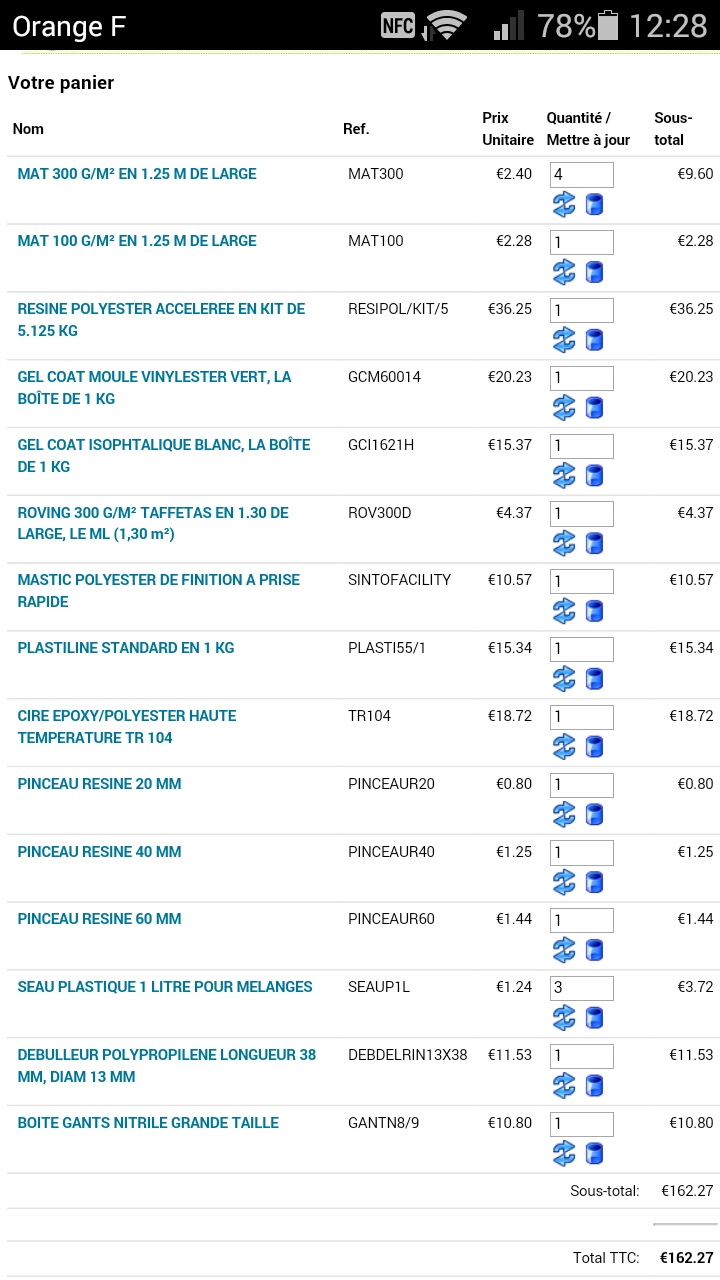Viewport: 720px width, 1280px height.
Task: Delete MAT100 item via trash icon
Action: click(594, 272)
